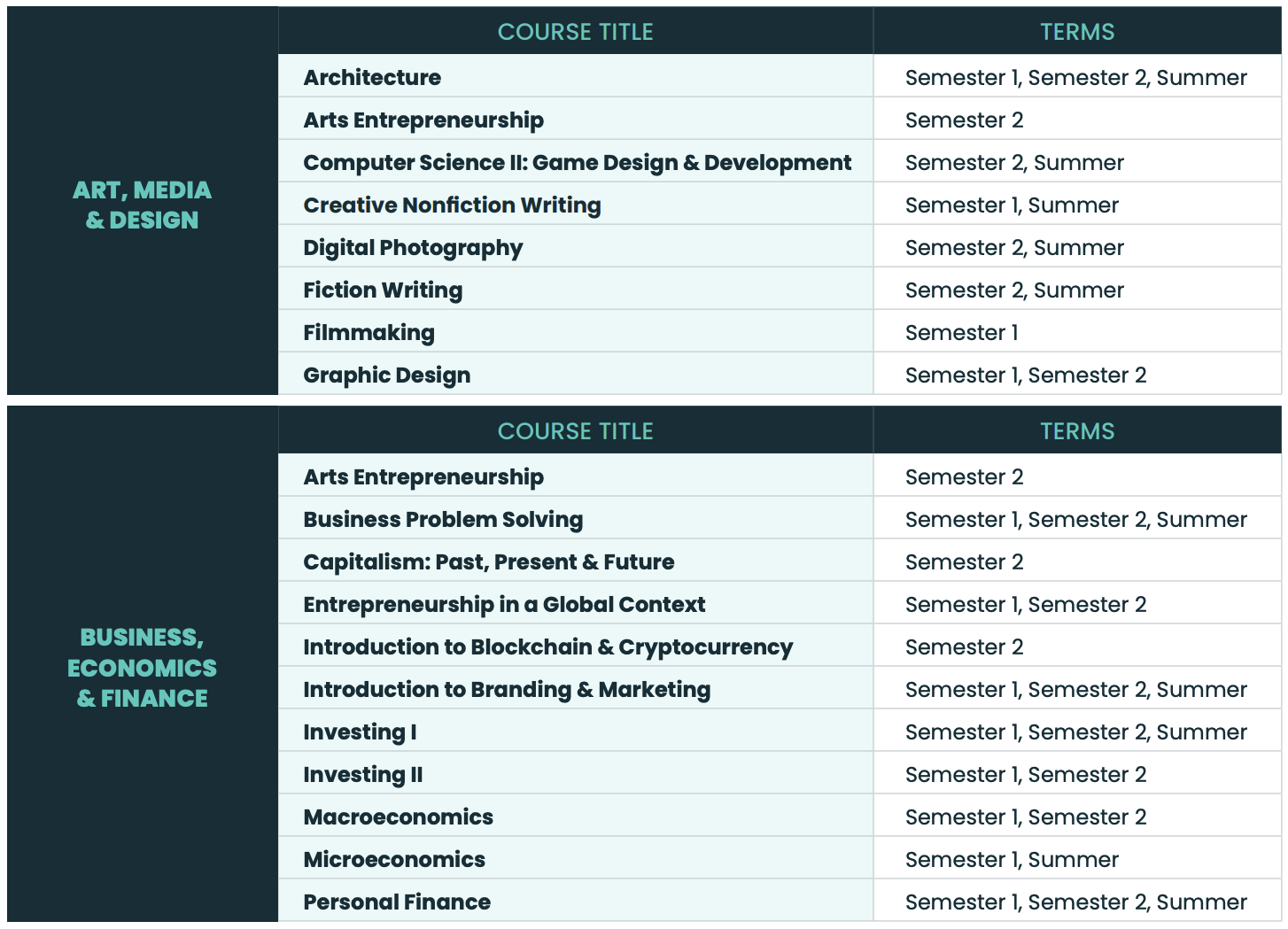Select Introduction to Branding & Marketing

(507, 690)
